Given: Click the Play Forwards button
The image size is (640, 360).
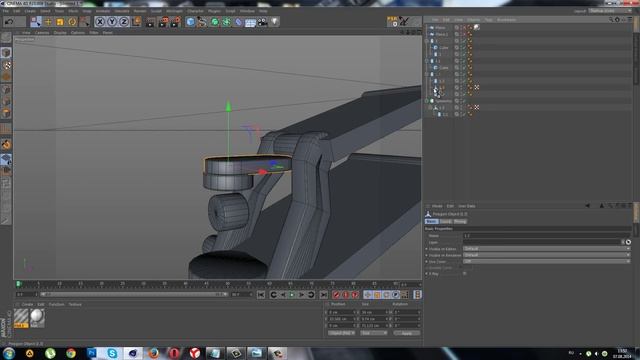Looking at the screenshot, I should 292,295.
